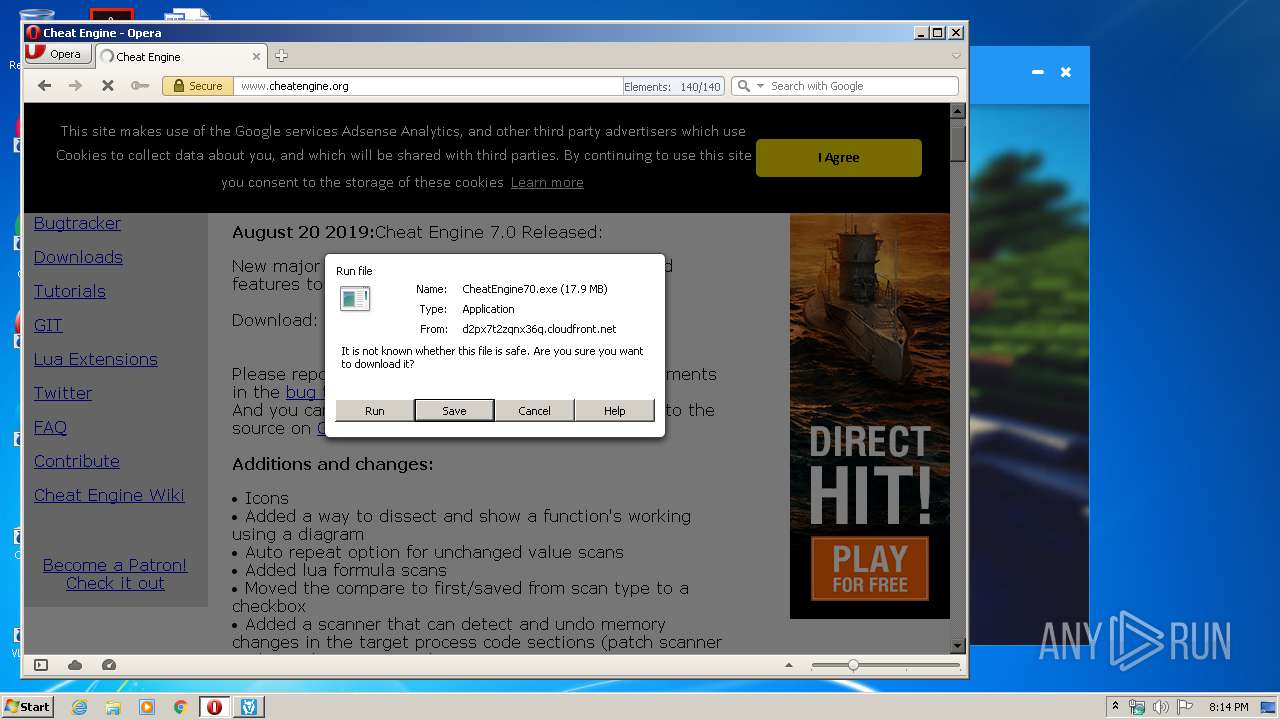Close the background blue window
The width and height of the screenshot is (1280, 720).
coord(1066,72)
